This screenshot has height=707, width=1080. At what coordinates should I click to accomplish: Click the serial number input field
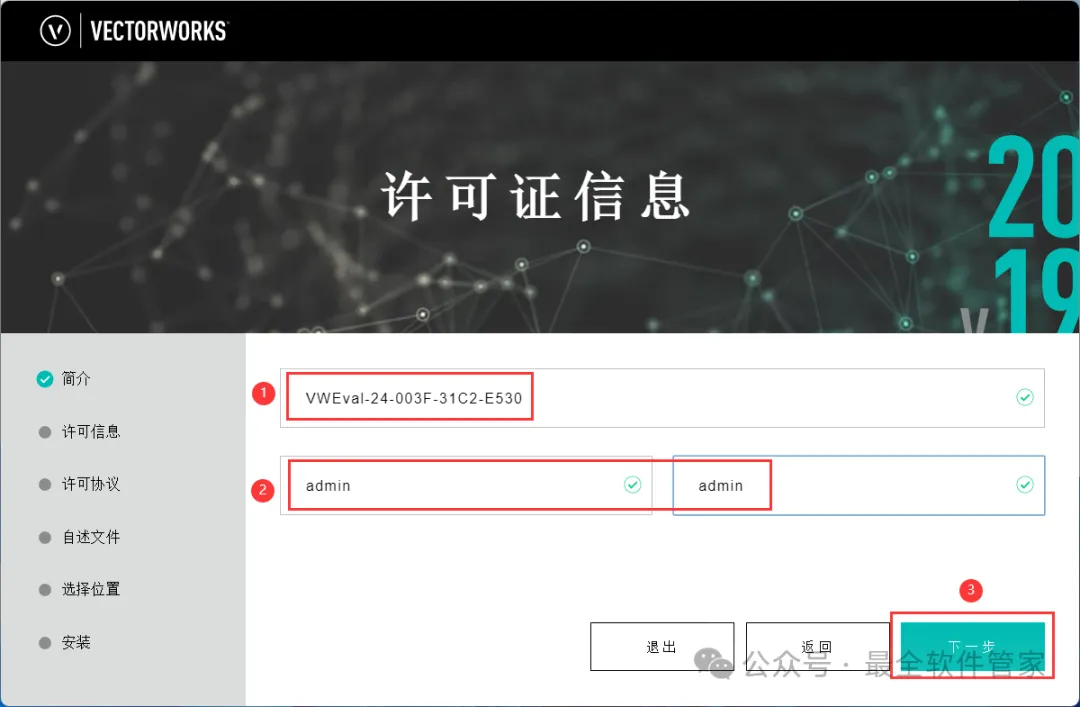pyautogui.click(x=662, y=398)
